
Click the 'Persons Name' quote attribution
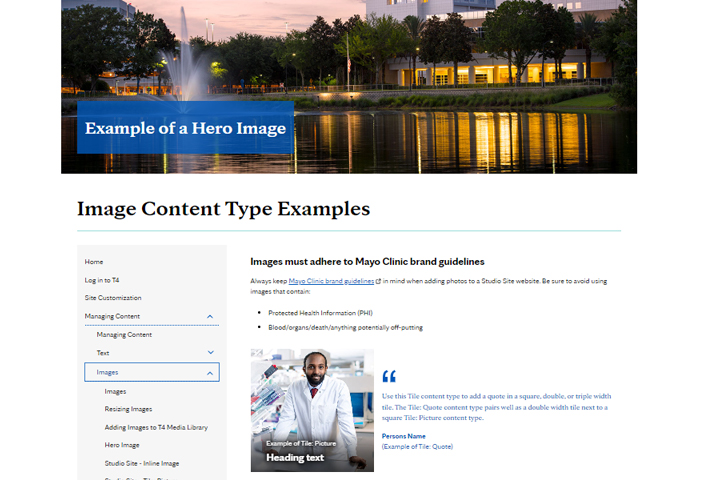404,436
